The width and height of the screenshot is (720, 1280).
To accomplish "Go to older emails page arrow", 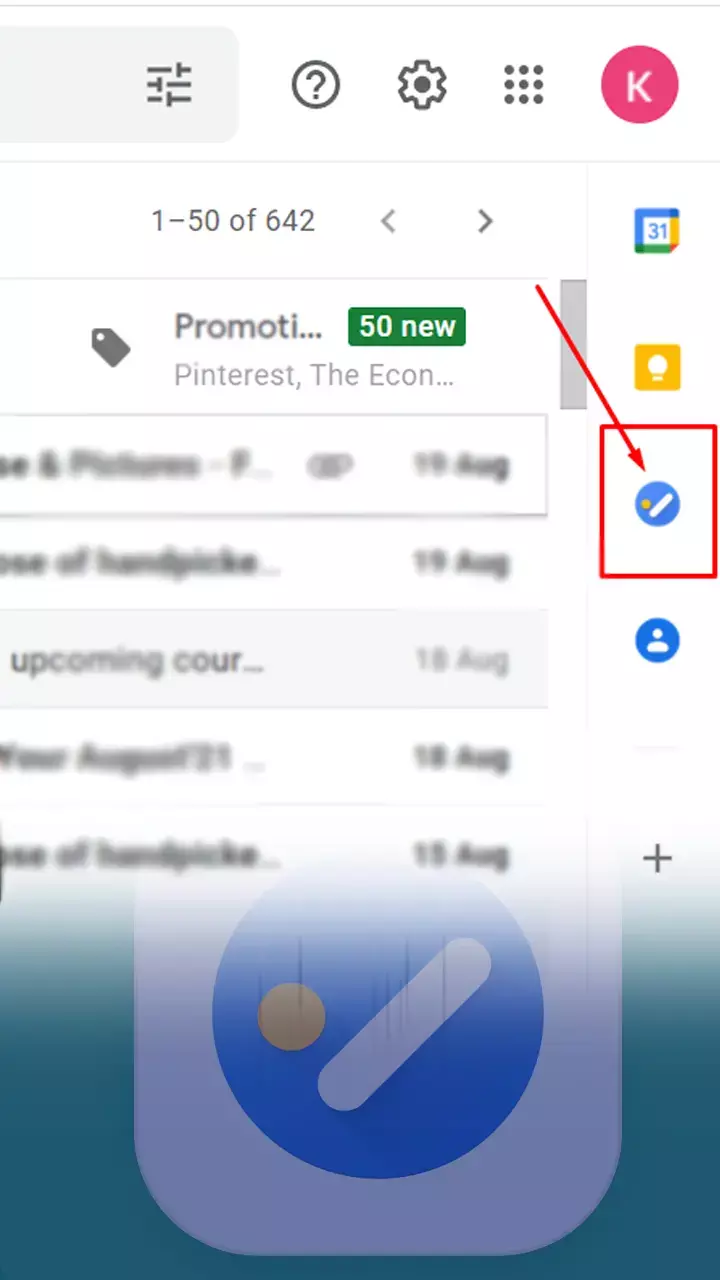I will click(x=485, y=221).
